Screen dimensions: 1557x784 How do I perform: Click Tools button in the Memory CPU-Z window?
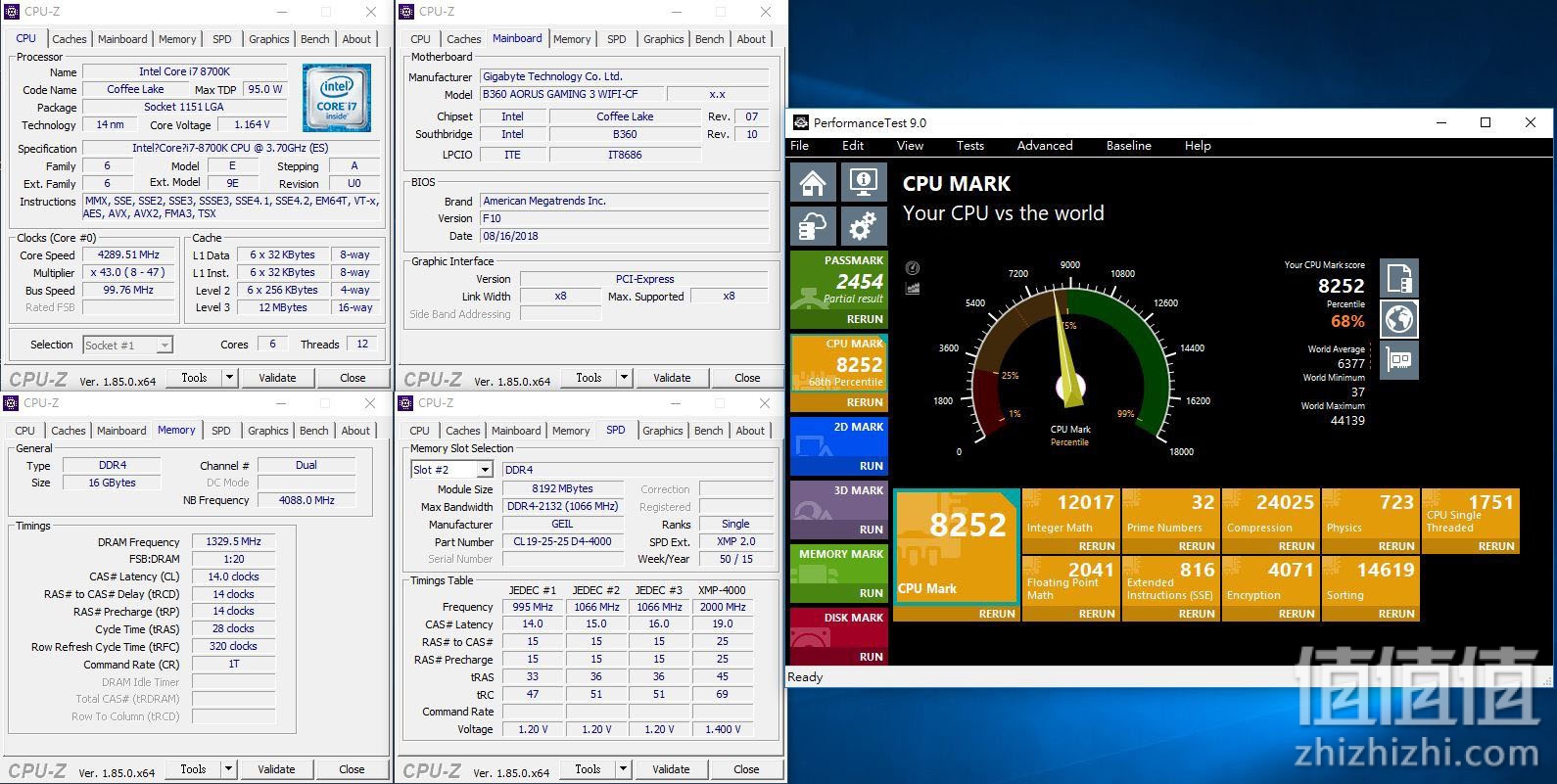pyautogui.click(x=193, y=768)
